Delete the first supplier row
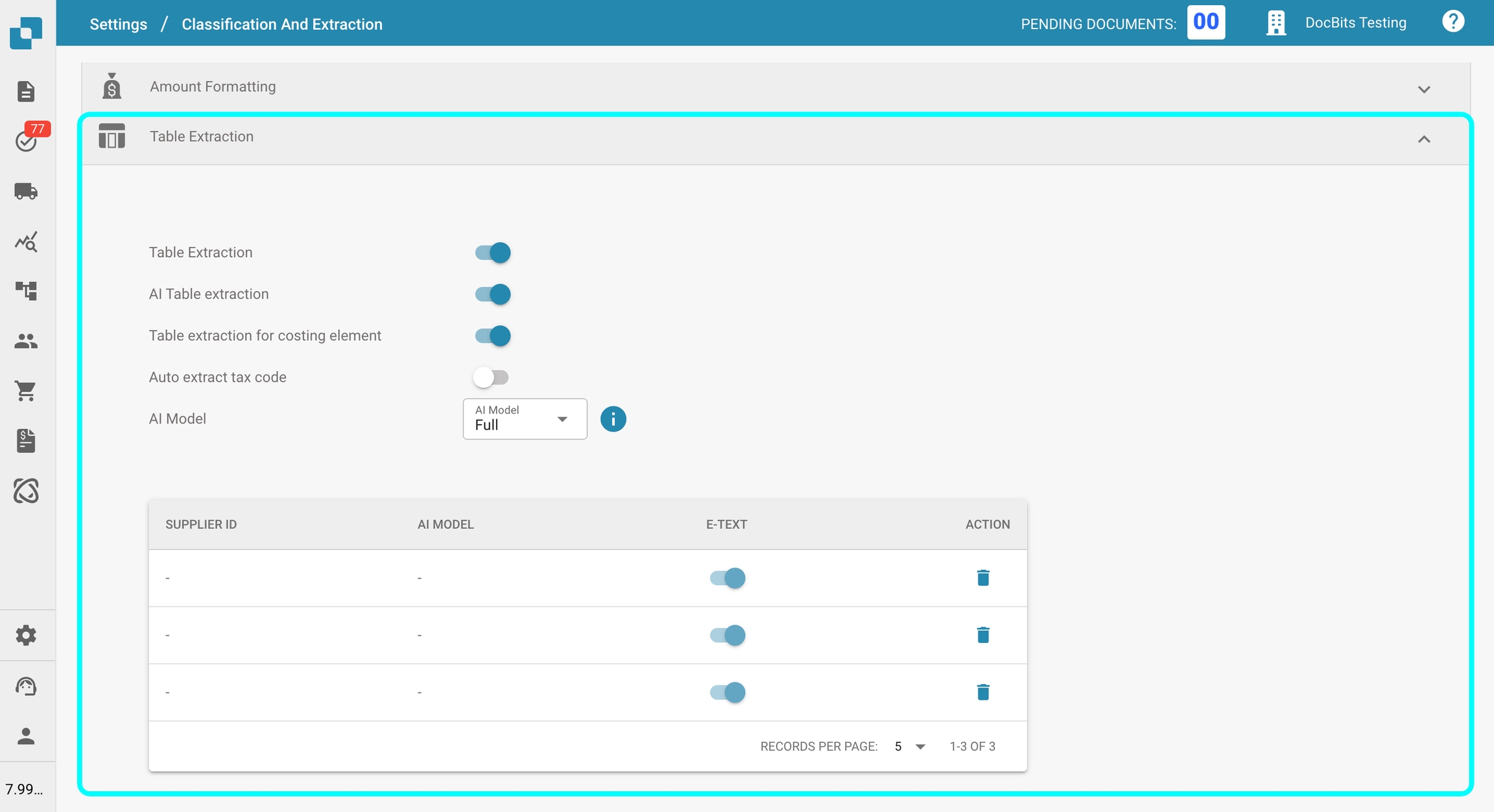 [982, 577]
